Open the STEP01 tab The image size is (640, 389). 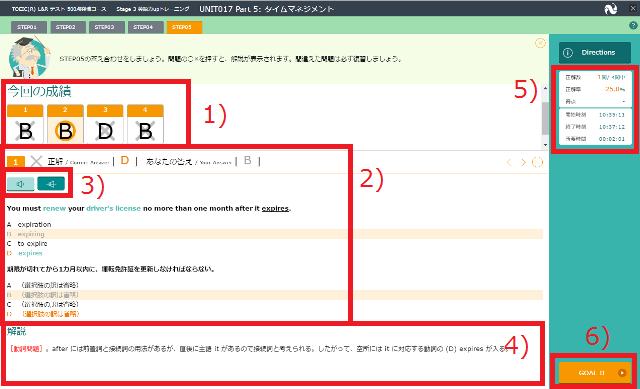point(28,27)
